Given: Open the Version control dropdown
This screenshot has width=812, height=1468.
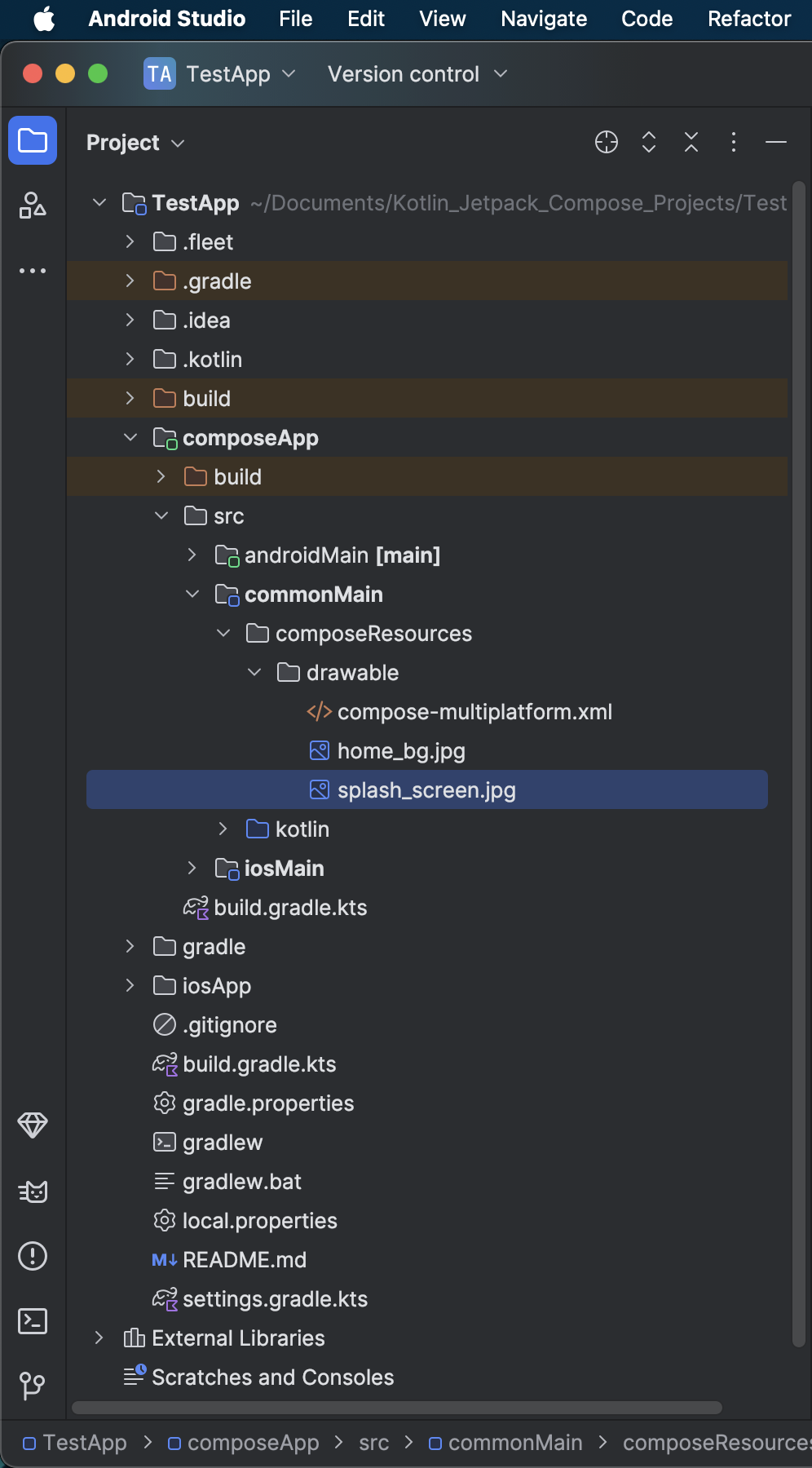Looking at the screenshot, I should (x=417, y=74).
